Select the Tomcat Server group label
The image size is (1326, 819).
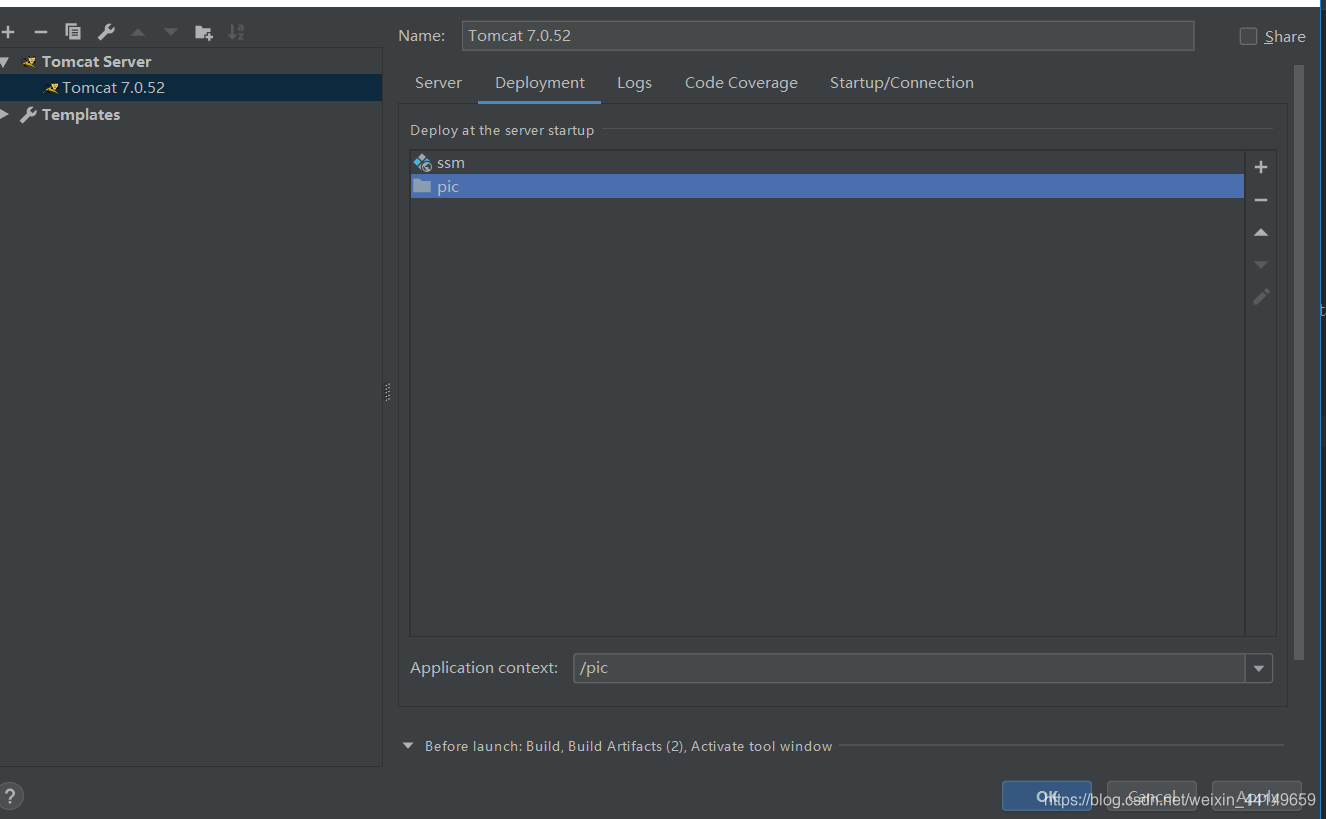click(97, 62)
